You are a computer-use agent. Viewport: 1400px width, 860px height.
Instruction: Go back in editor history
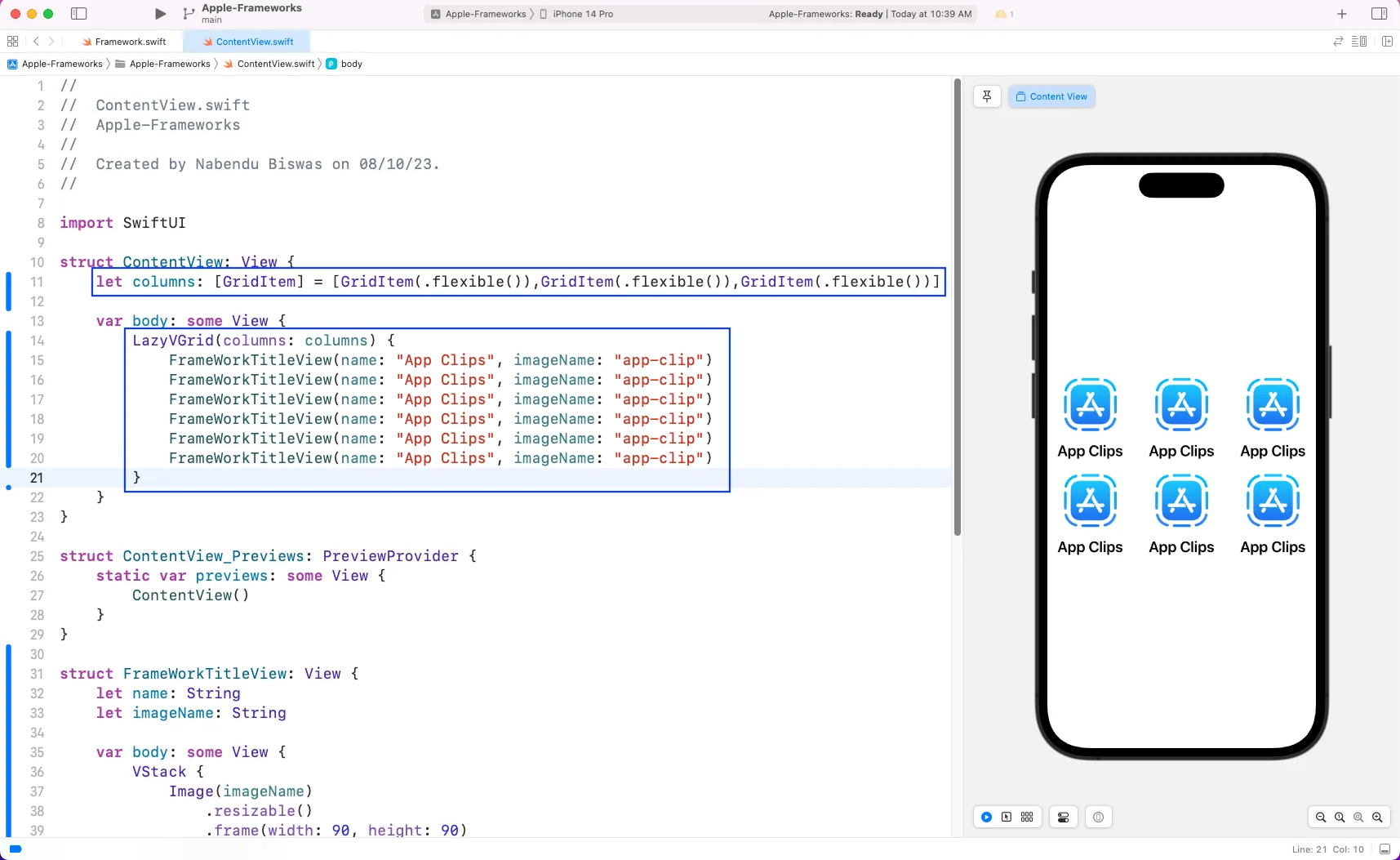[x=36, y=41]
